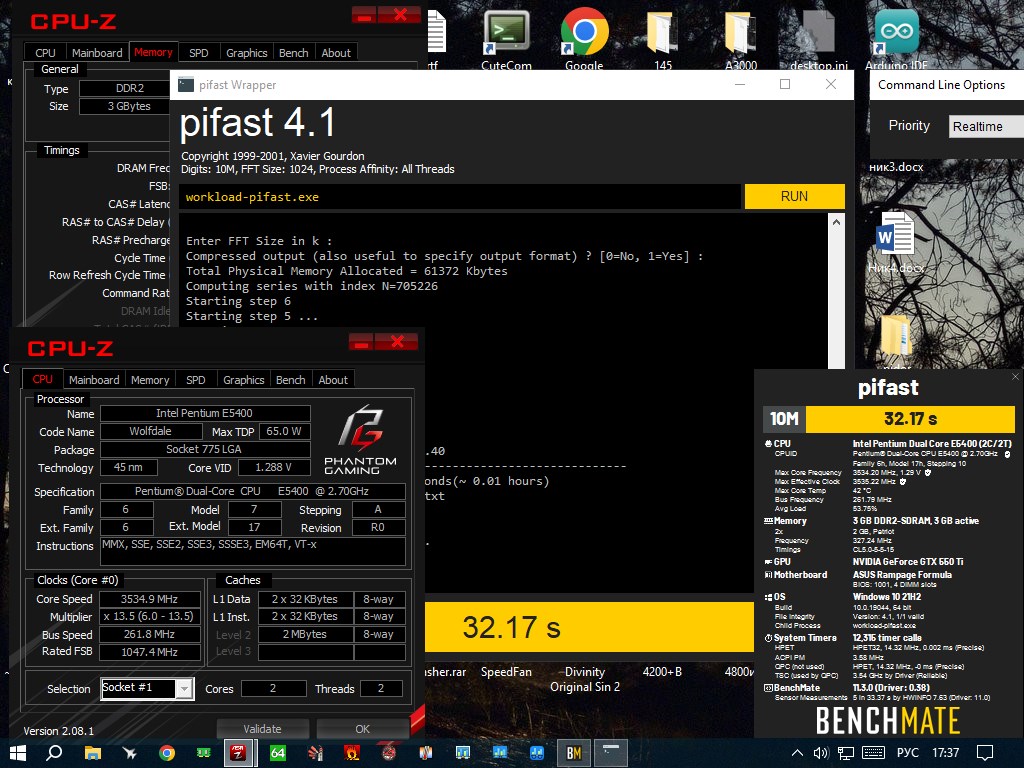The width and height of the screenshot is (1024, 768).
Task: Open the network tray icon
Action: click(846, 753)
